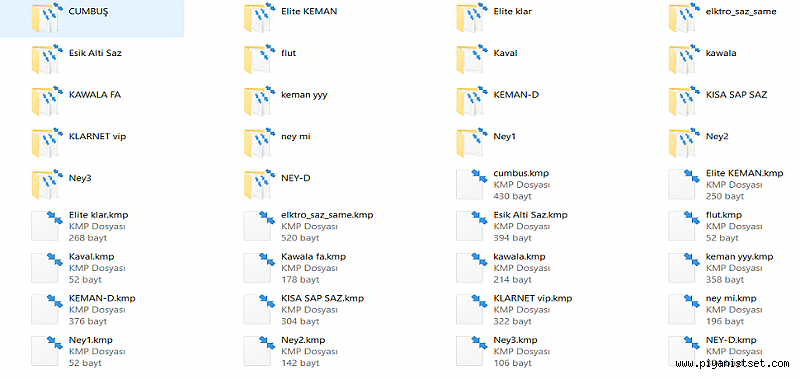Click the KLARNET vip folder icon
This screenshot has height=379, width=800.
47,143
